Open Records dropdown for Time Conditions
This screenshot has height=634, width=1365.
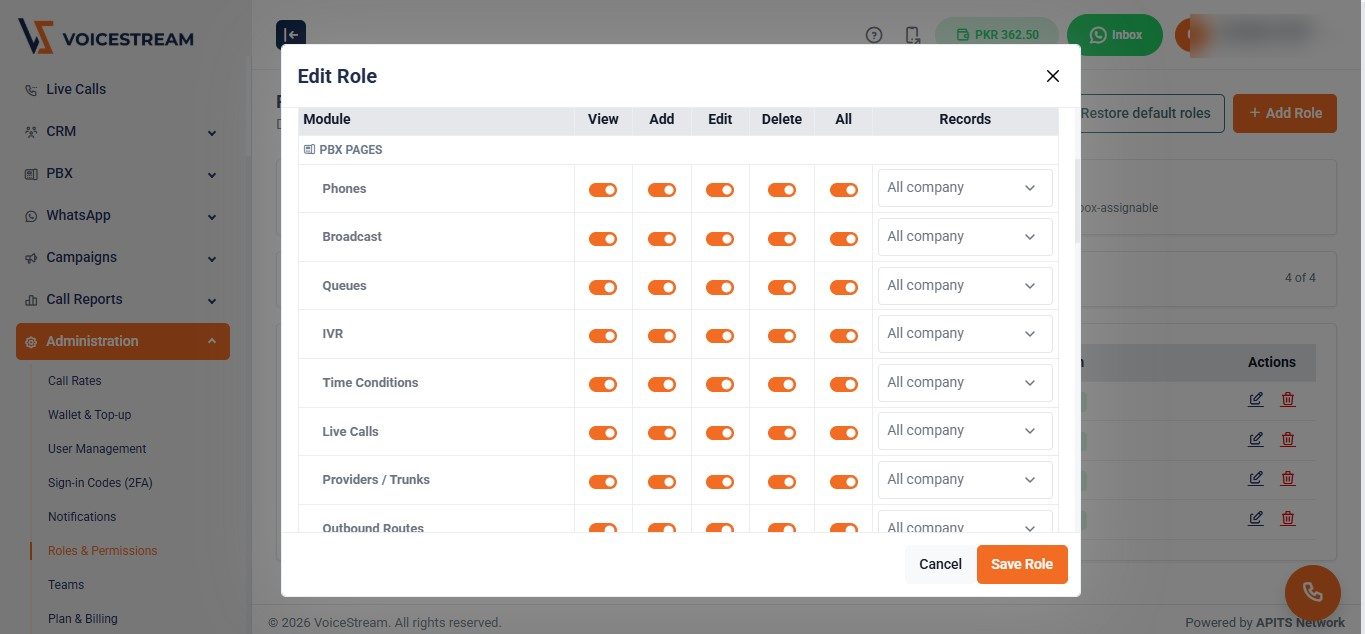coord(965,383)
